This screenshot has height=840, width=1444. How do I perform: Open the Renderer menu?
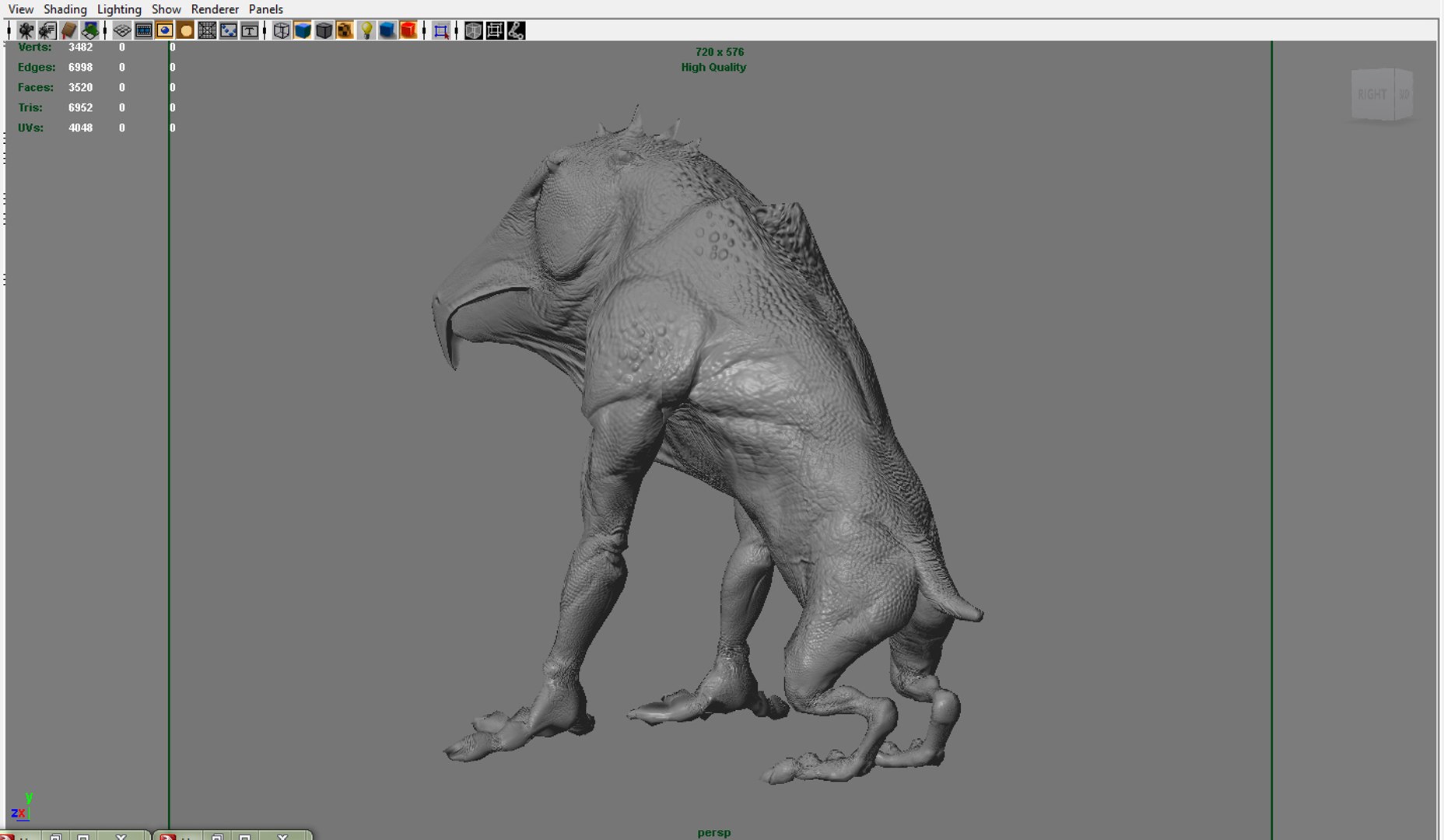[215, 9]
